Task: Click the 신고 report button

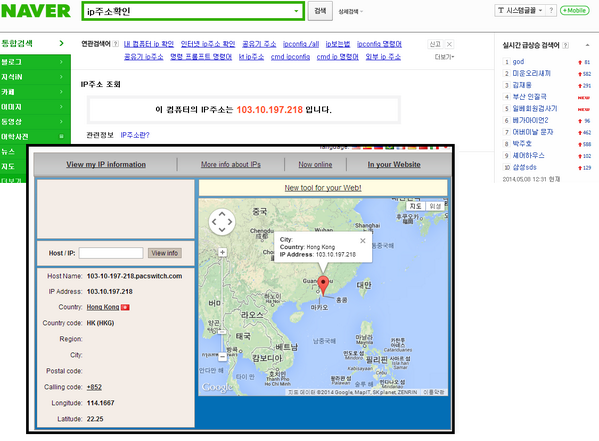Action: [x=435, y=44]
